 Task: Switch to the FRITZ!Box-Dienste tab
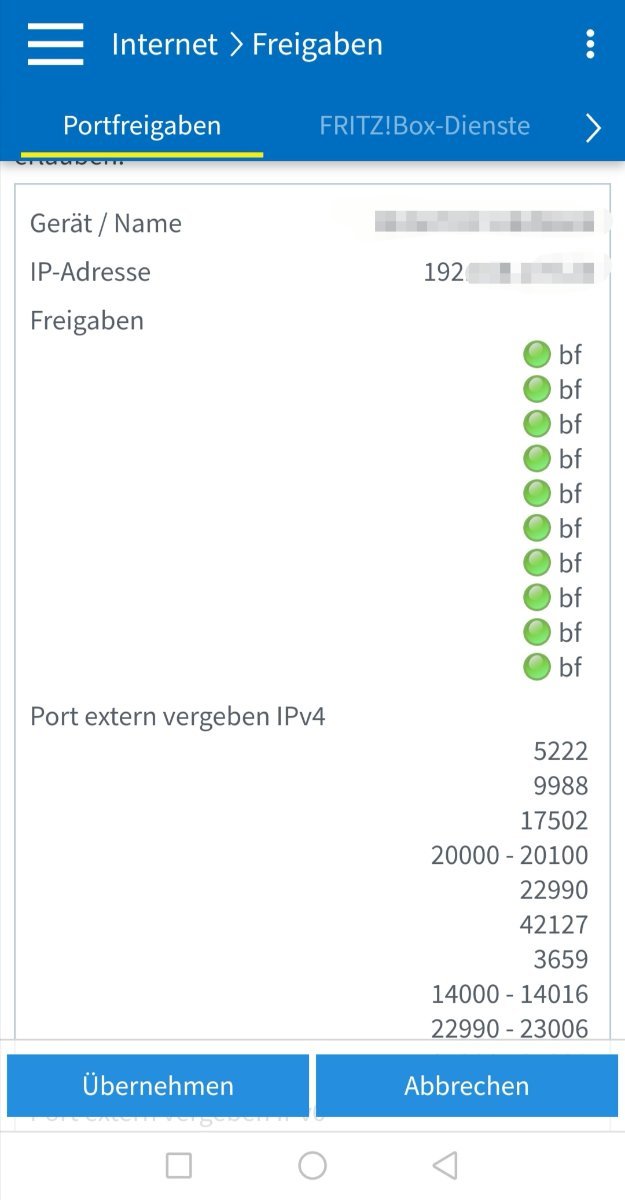[425, 126]
